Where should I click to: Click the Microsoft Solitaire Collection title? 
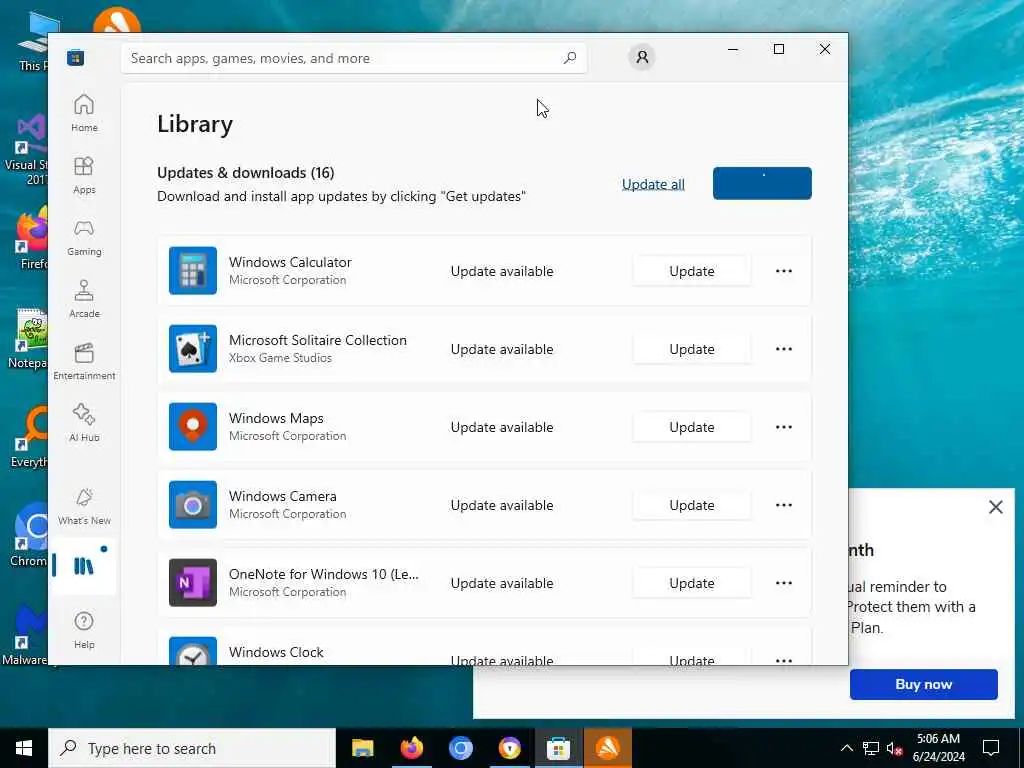[x=317, y=340]
